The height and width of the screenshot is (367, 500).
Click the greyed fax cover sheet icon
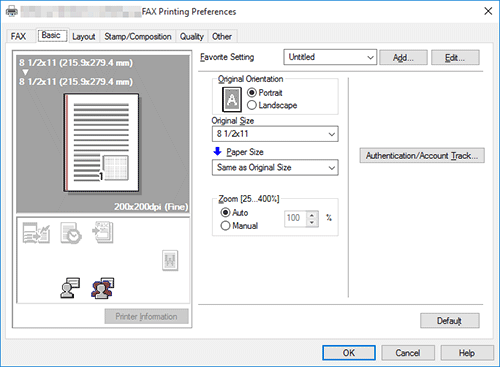(36, 233)
